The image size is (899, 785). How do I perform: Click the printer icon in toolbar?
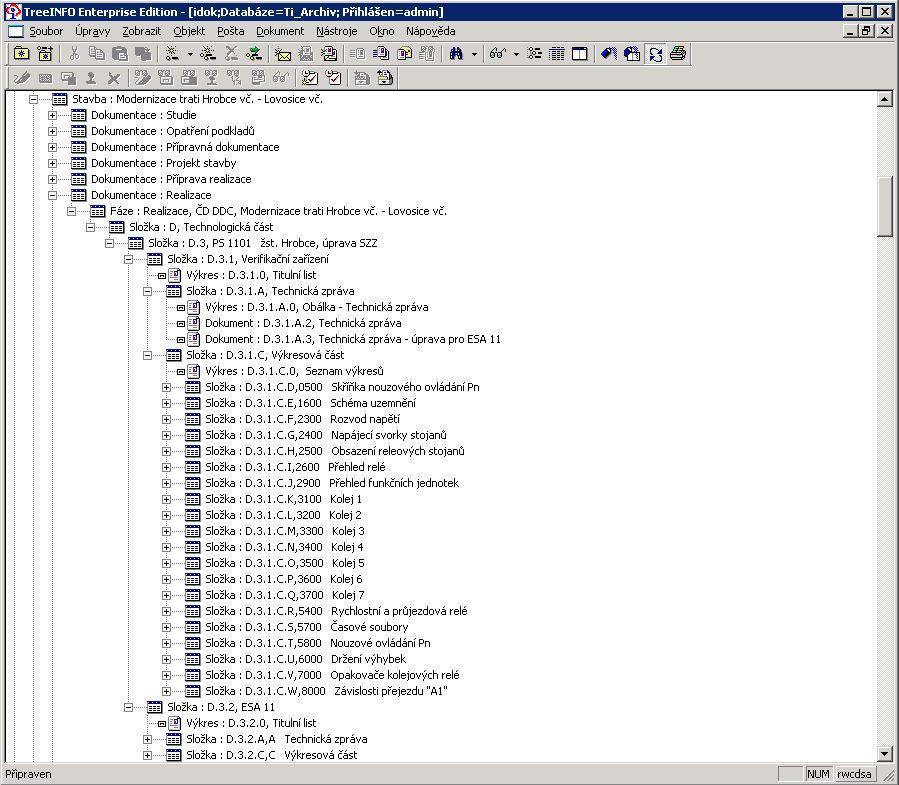[678, 54]
